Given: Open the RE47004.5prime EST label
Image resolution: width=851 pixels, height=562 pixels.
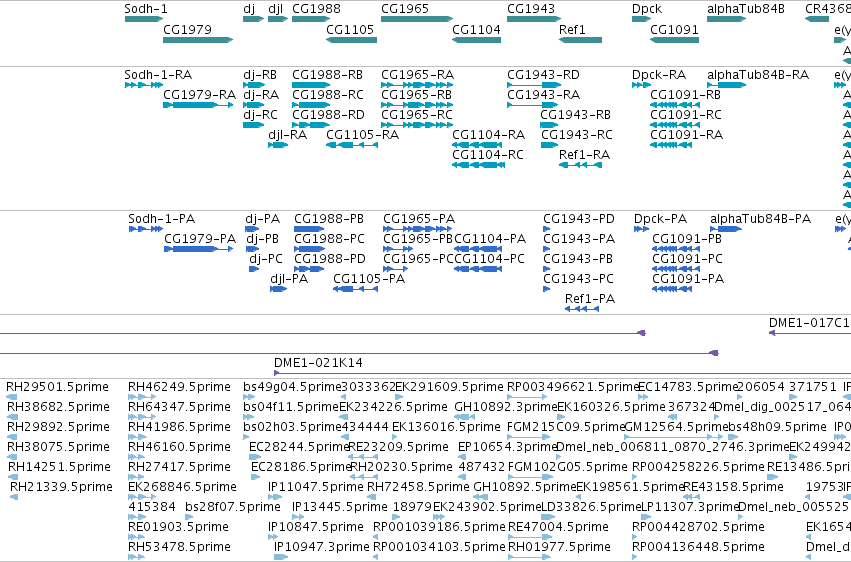Looking at the screenshot, I should [558, 527].
